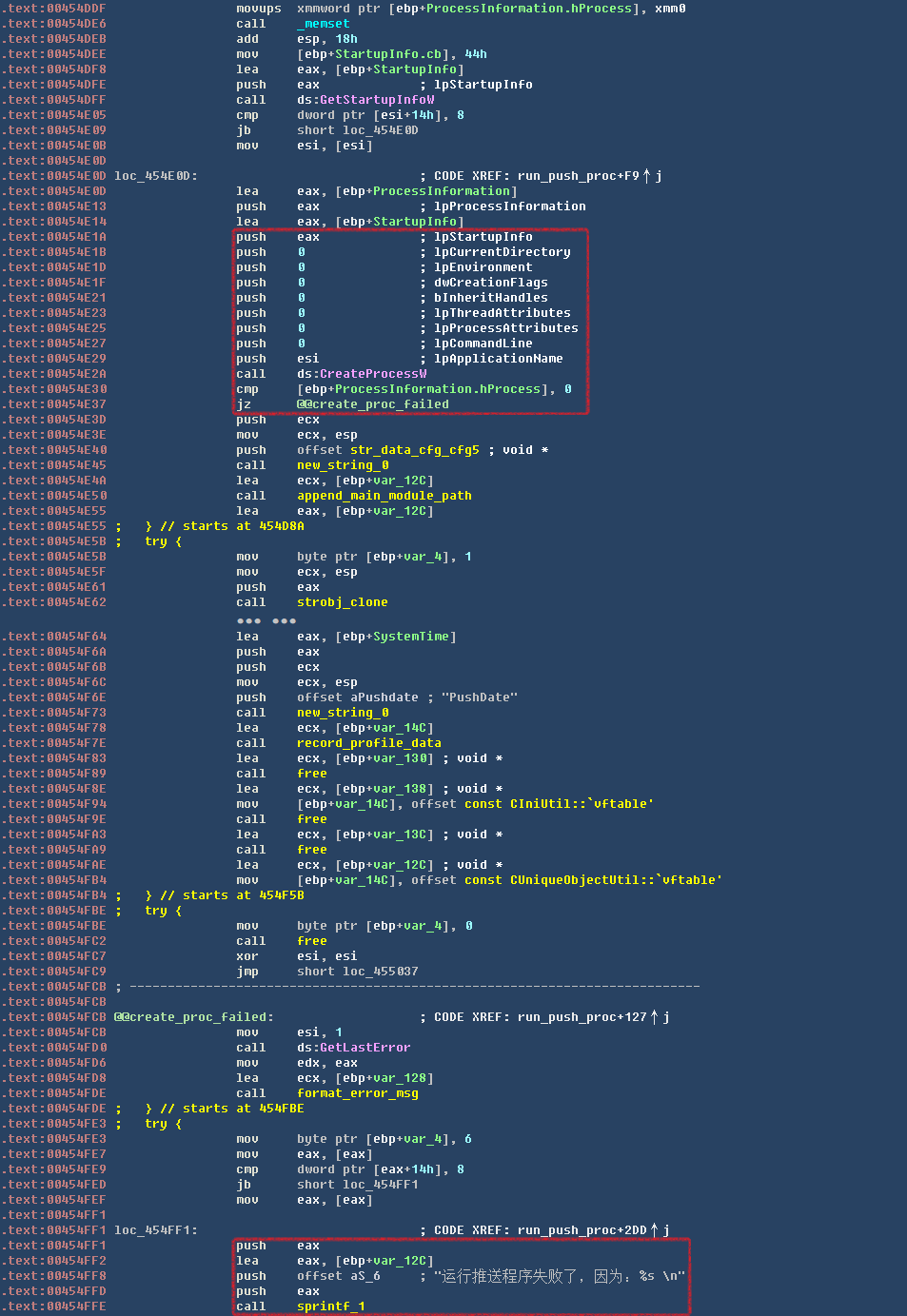Screen dimensions: 907x1316
Task: Click the _memset call target
Action: (324, 24)
